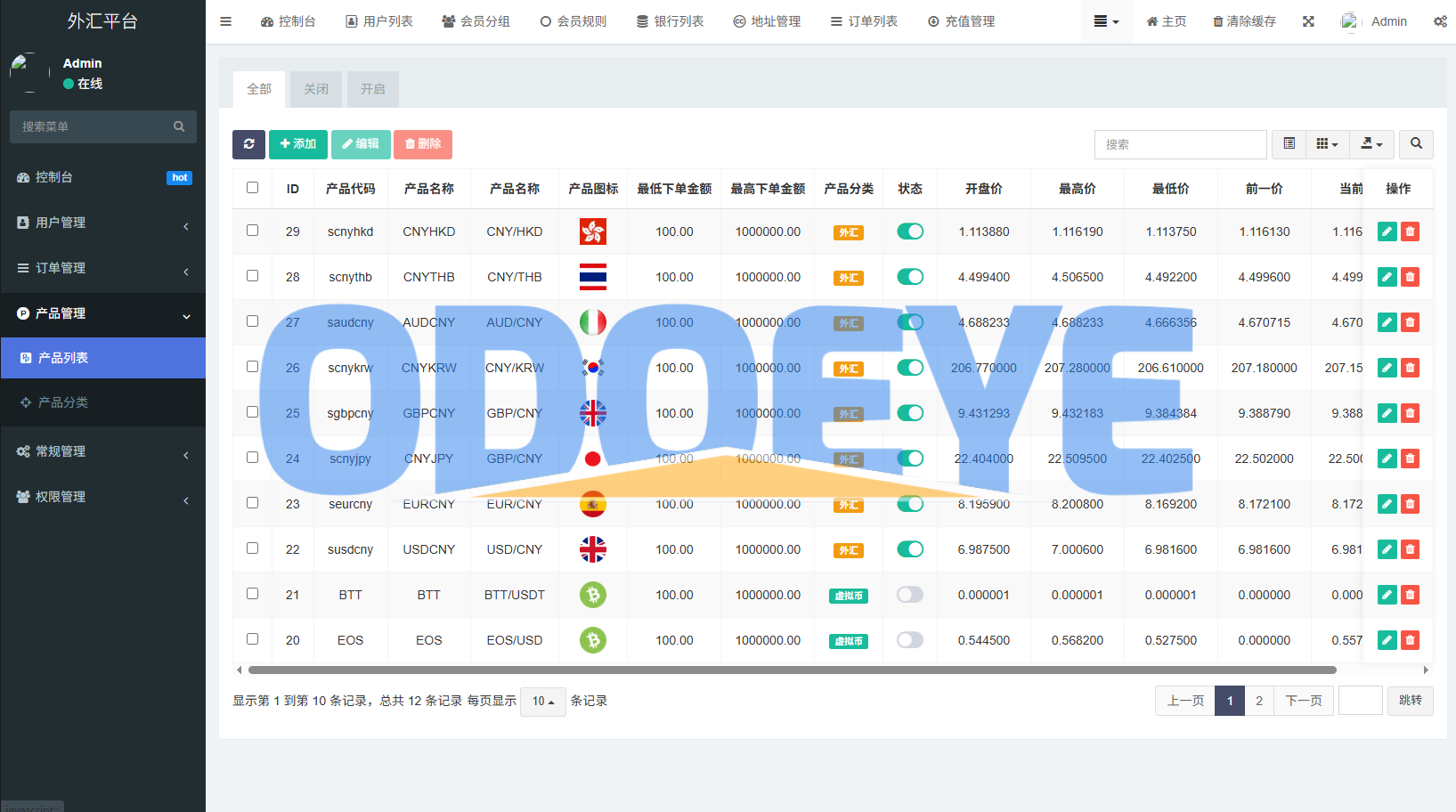This screenshot has height=812, width=1456.
Task: Toggle the table card view icon
Action: pos(1289,144)
